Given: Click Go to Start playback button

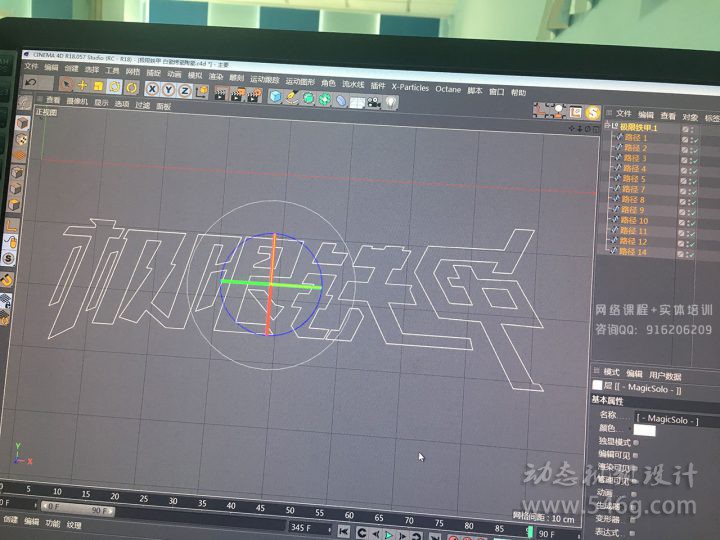Looking at the screenshot, I should [x=343, y=531].
